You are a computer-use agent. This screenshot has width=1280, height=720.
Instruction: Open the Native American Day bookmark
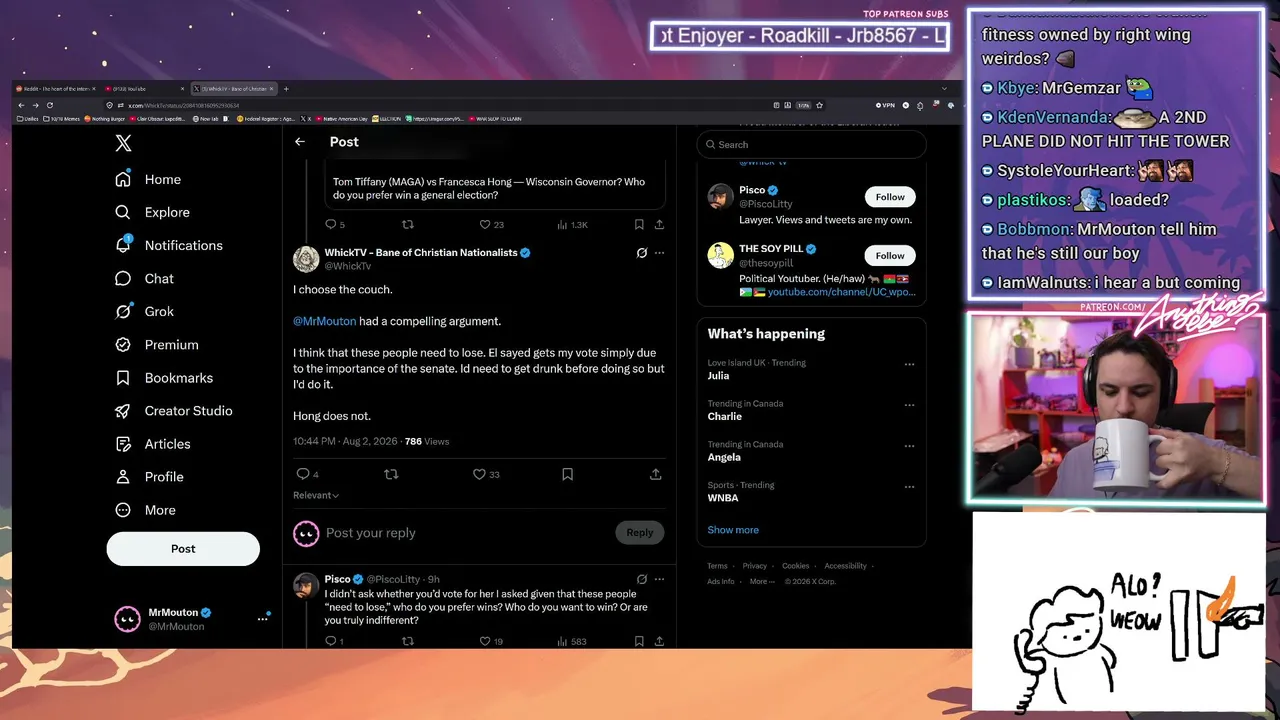(342, 119)
